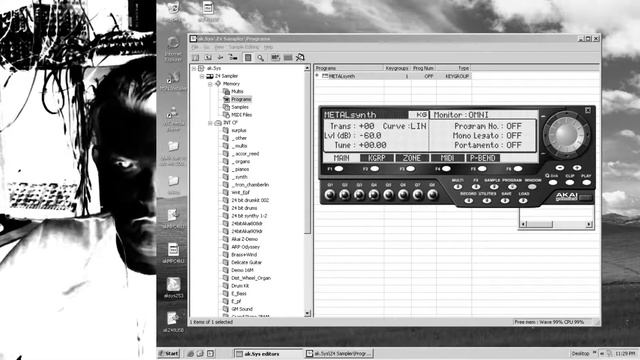The height and width of the screenshot is (360, 640).
Task: Select Programs in the Memory tree
Action: tap(241, 99)
